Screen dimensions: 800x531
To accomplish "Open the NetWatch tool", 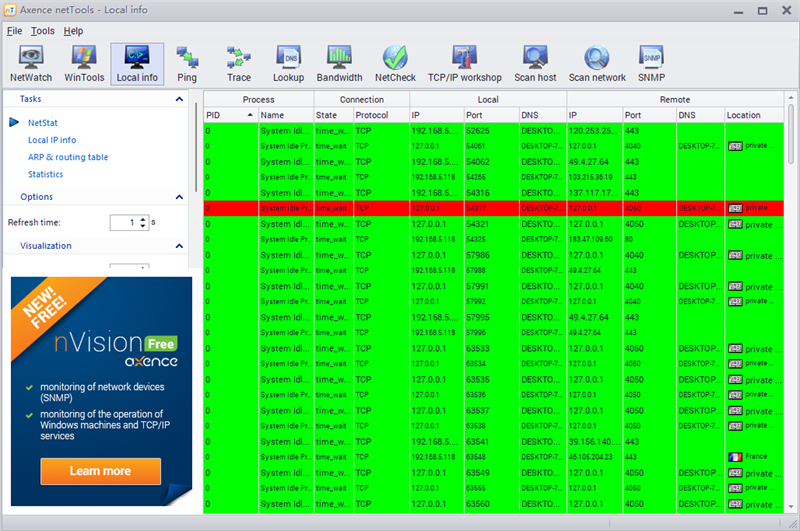I will pos(31,64).
